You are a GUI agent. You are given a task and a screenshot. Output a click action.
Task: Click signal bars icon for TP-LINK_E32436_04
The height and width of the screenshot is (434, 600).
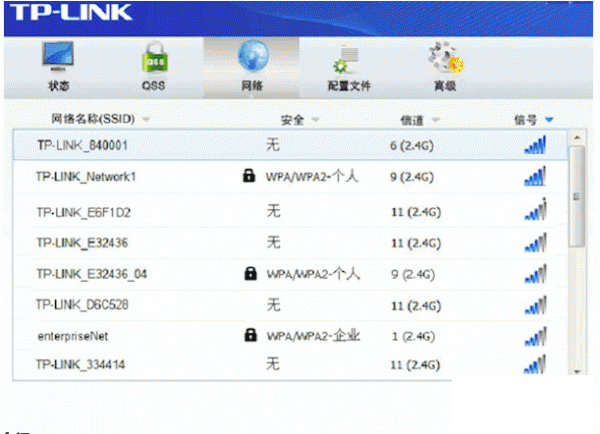(x=536, y=274)
